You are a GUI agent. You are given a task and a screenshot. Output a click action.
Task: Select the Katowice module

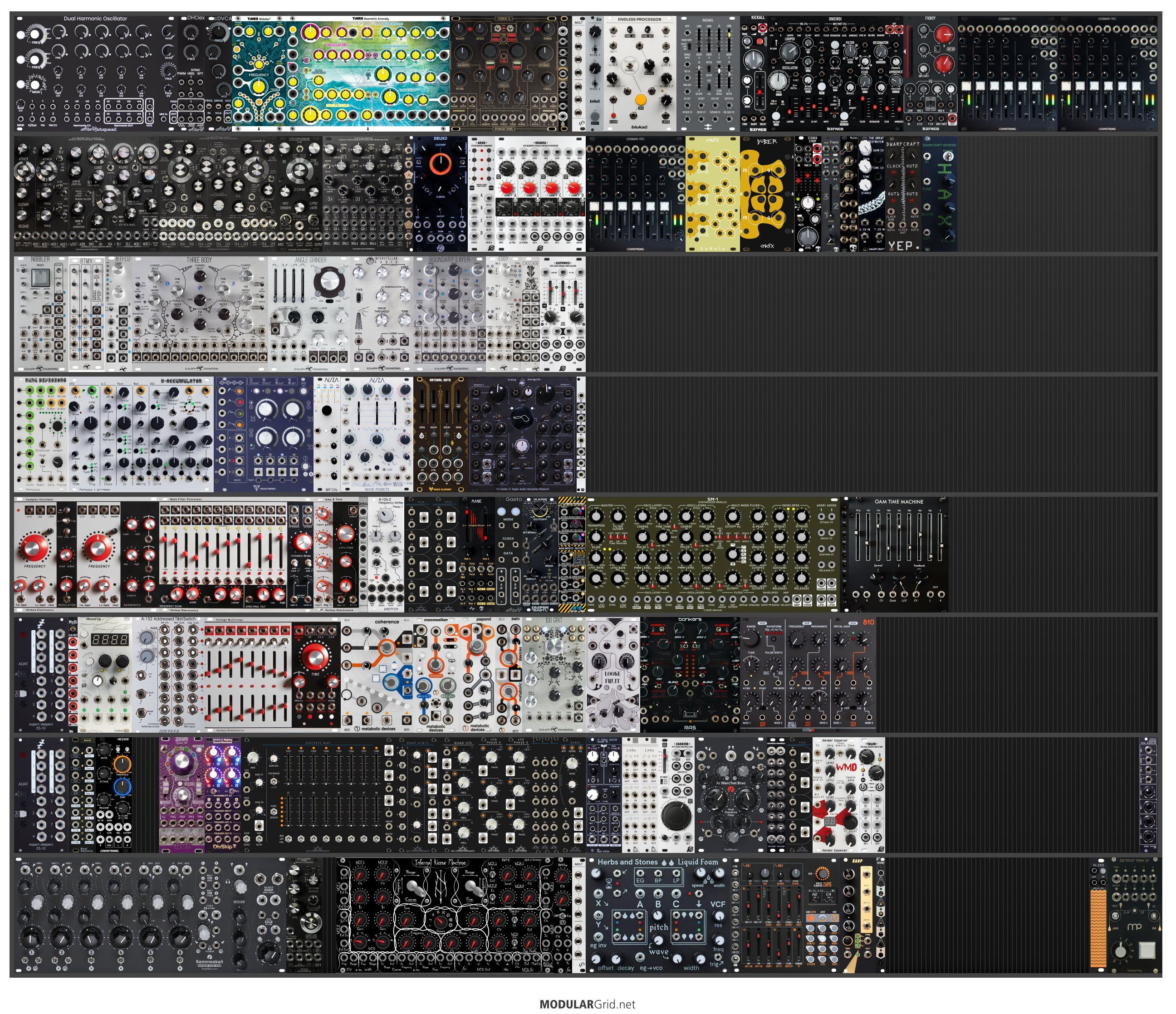563,314
